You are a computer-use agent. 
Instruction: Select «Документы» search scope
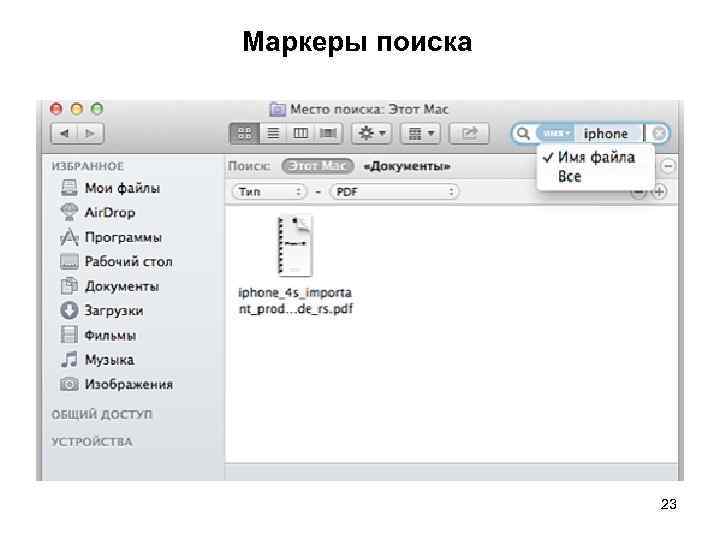[x=407, y=166]
